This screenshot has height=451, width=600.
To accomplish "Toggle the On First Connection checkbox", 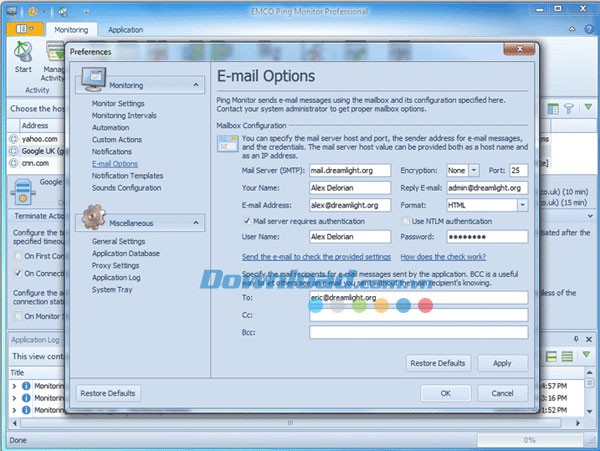I will tap(19, 254).
